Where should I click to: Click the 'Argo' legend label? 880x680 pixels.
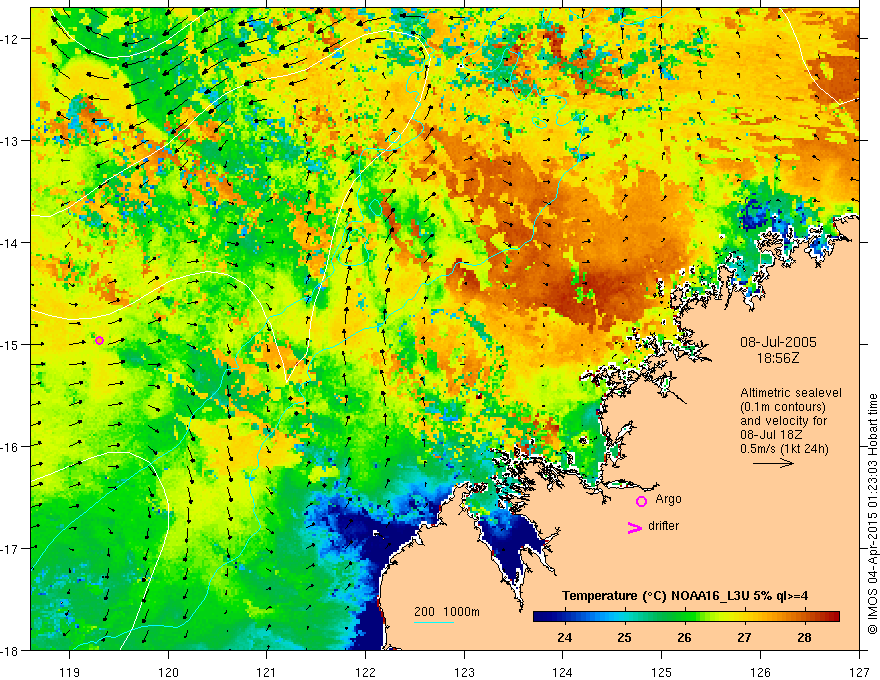tap(668, 499)
